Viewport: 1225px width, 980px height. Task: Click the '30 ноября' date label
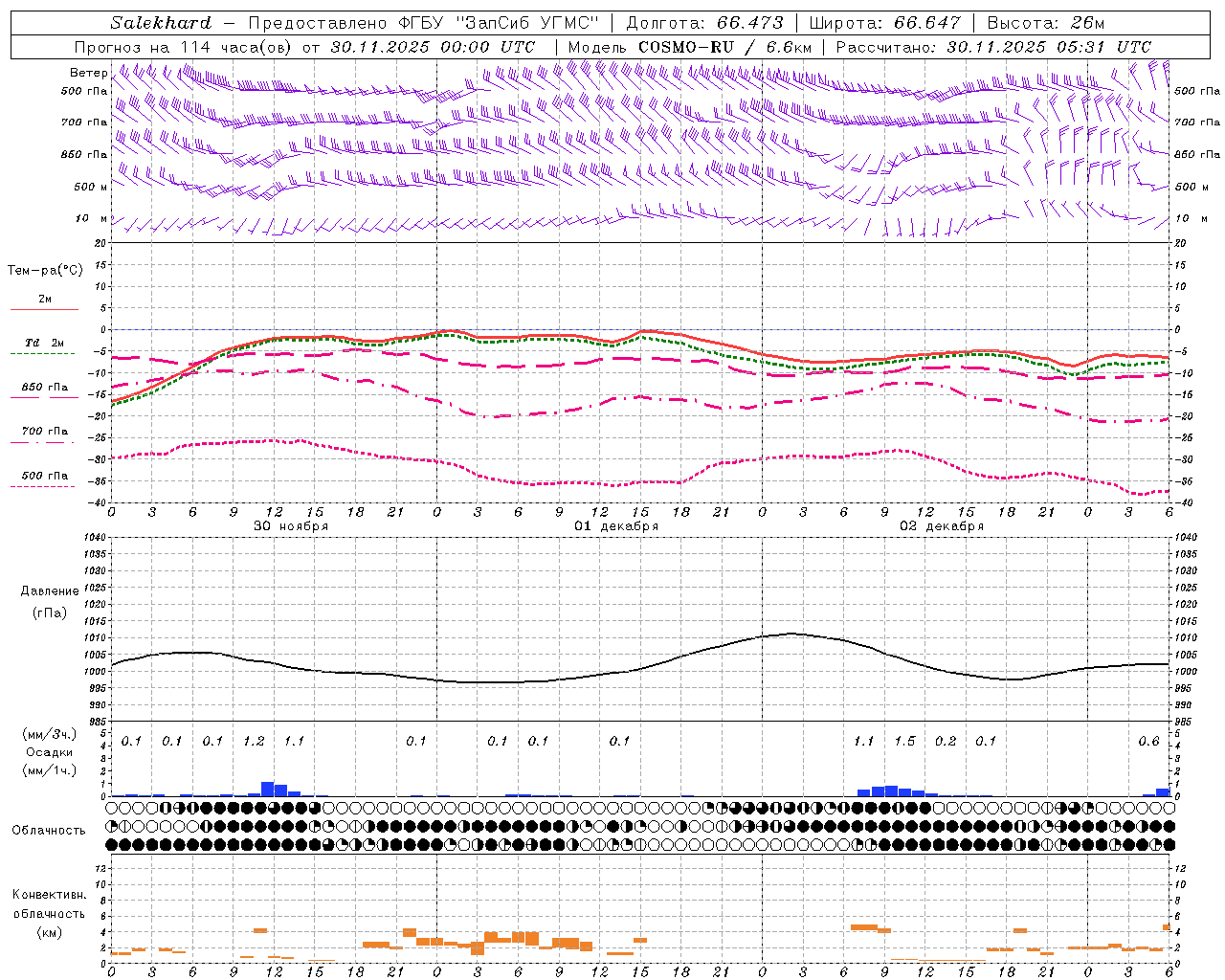click(x=291, y=526)
